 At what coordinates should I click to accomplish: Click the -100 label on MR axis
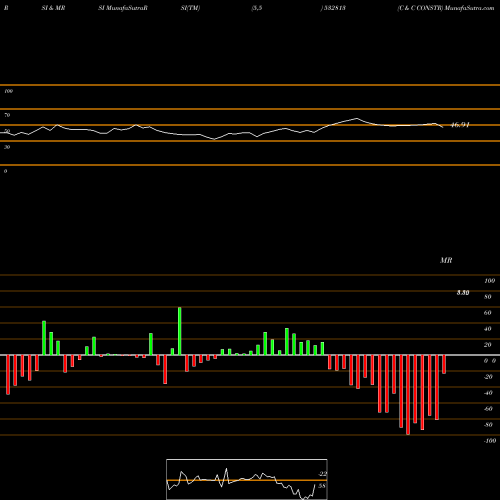[490, 441]
